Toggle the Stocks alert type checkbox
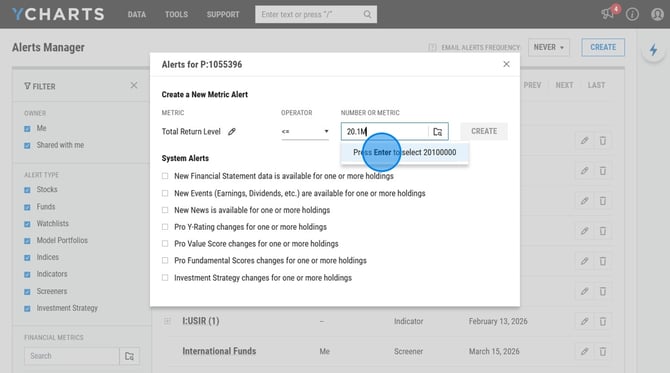The width and height of the screenshot is (670, 373). click(x=27, y=190)
